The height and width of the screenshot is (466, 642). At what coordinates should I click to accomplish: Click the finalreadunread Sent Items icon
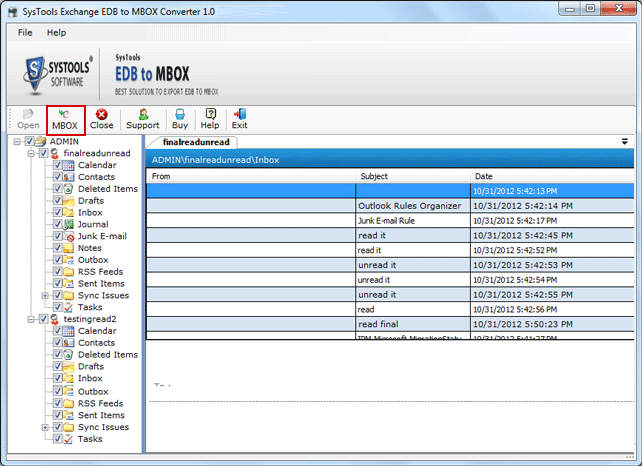[68, 284]
